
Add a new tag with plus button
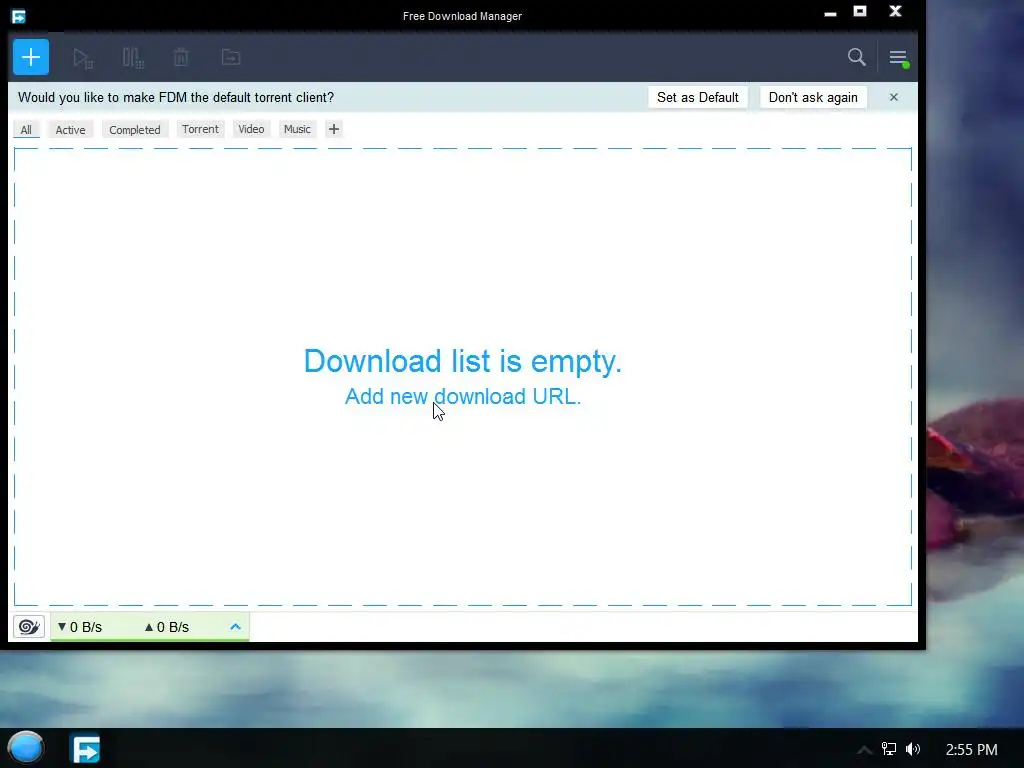[x=334, y=129]
